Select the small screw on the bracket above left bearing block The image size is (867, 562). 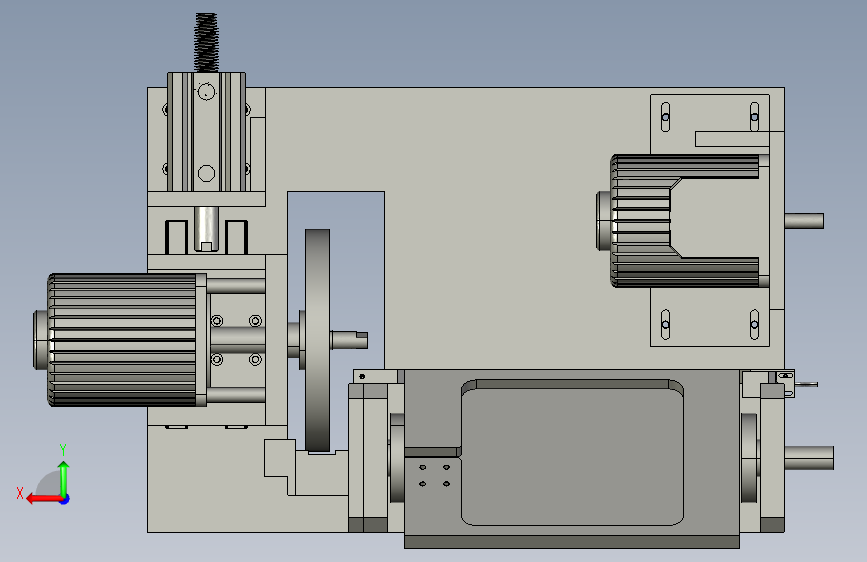[x=362, y=377]
